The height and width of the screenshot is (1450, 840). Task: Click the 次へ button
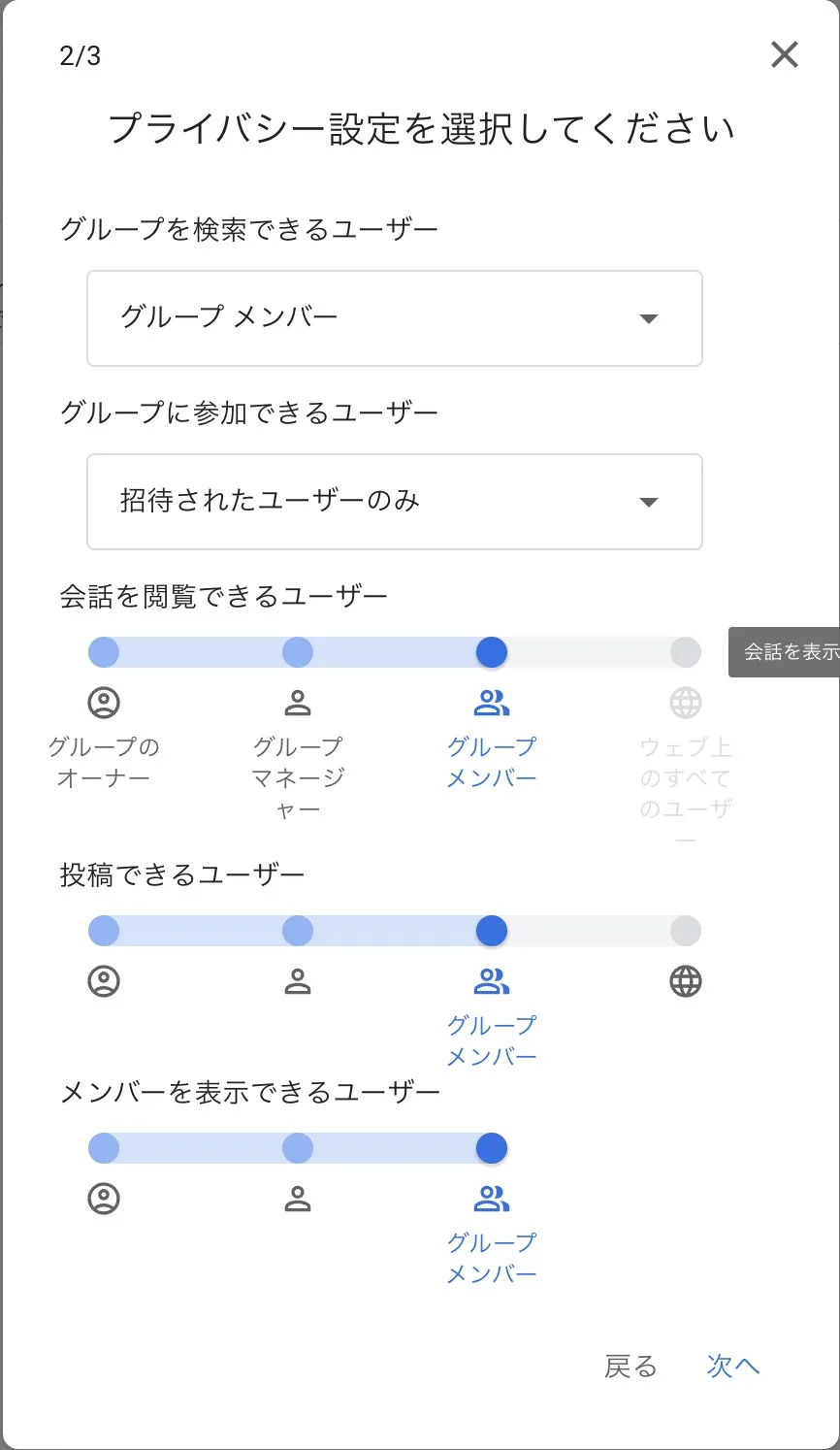coord(732,1367)
